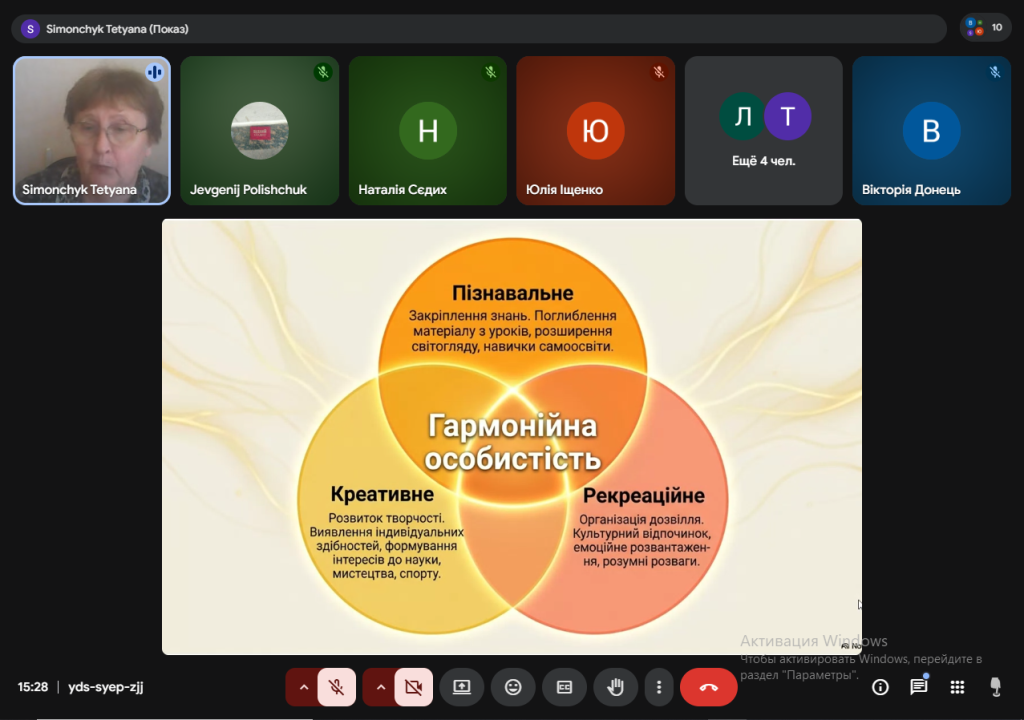Click the shared presentation slide
The image size is (1024, 720).
tap(512, 436)
